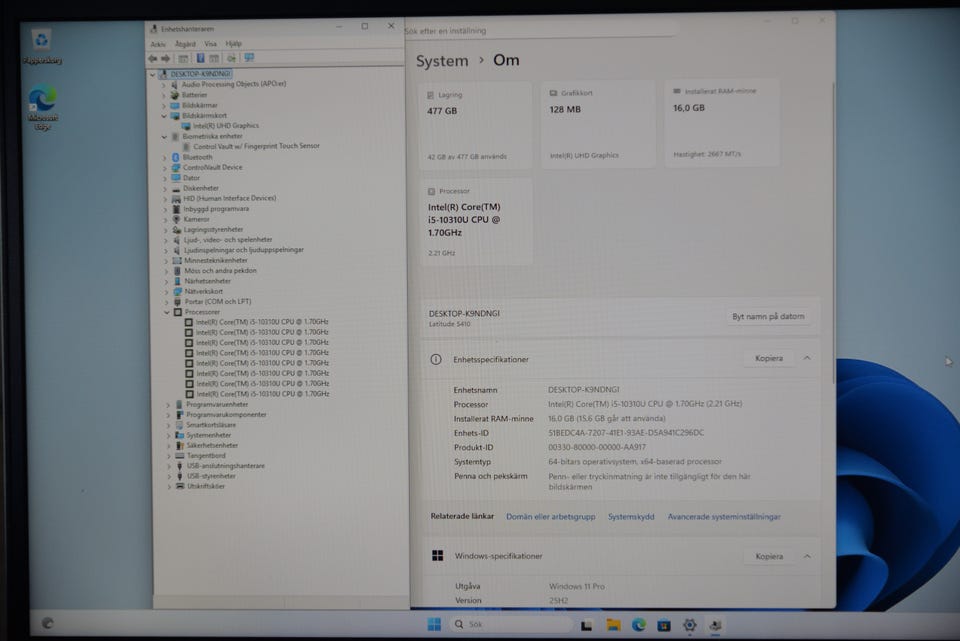Collapse the Enhetsspecifikationer section chevron
The image size is (960, 641).
[x=806, y=358]
